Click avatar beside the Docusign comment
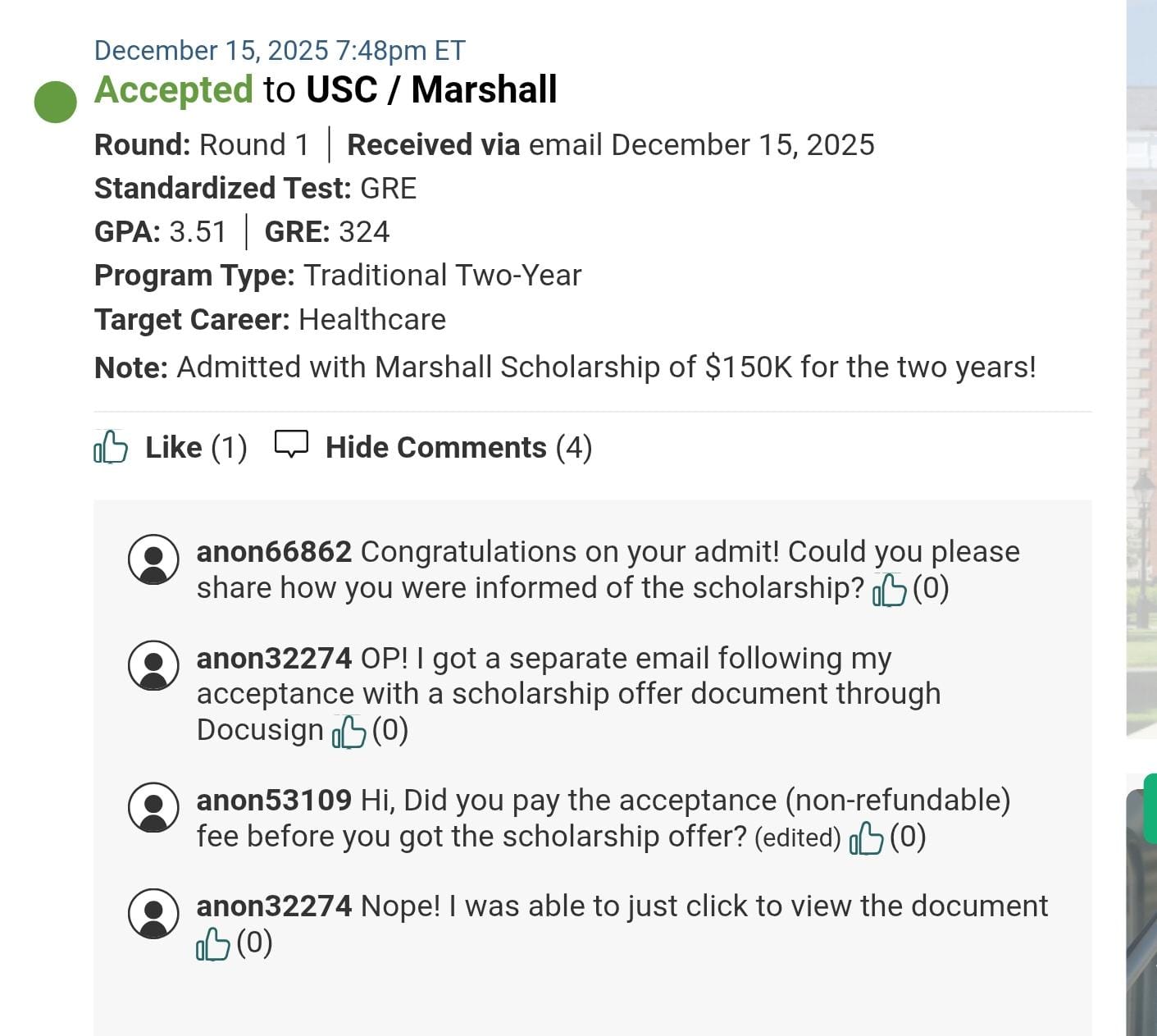Image resolution: width=1157 pixels, height=1036 pixels. pyautogui.click(x=153, y=665)
